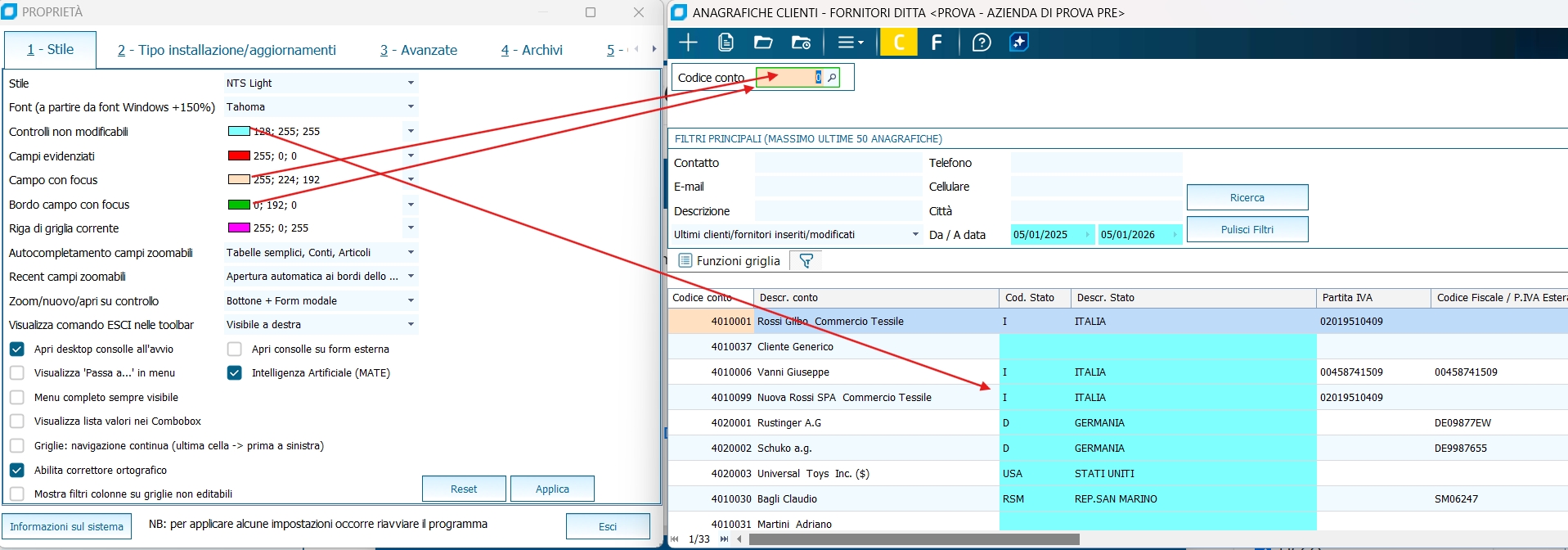Enable 'Menu completo sempre visibile' checkbox
The height and width of the screenshot is (550, 1568).
coord(17,398)
